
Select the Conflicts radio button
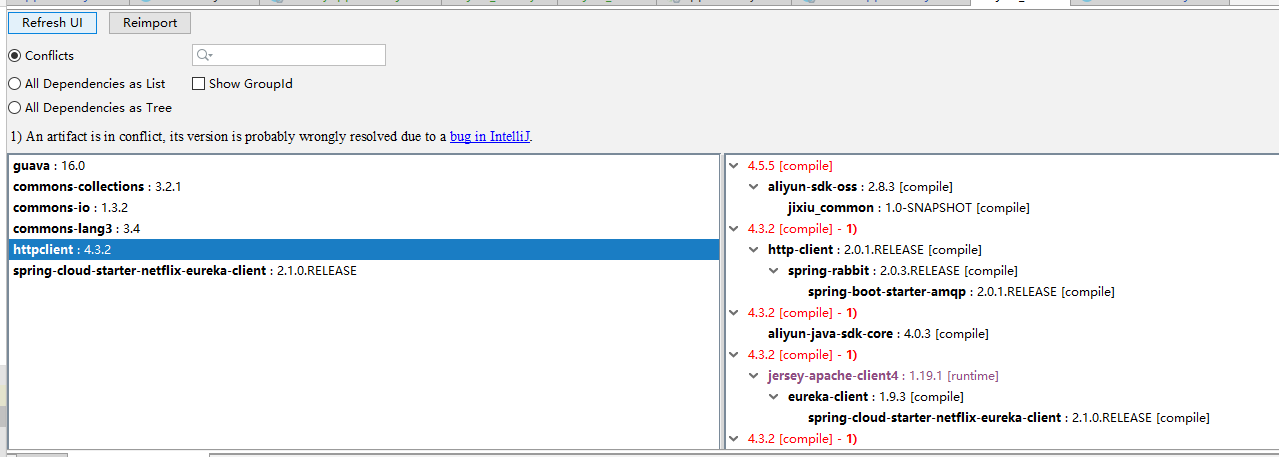[x=15, y=56]
